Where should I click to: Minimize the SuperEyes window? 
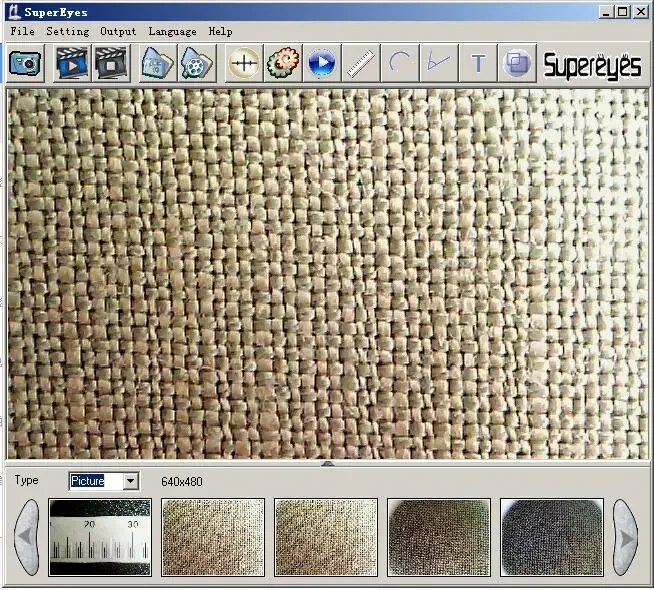606,12
